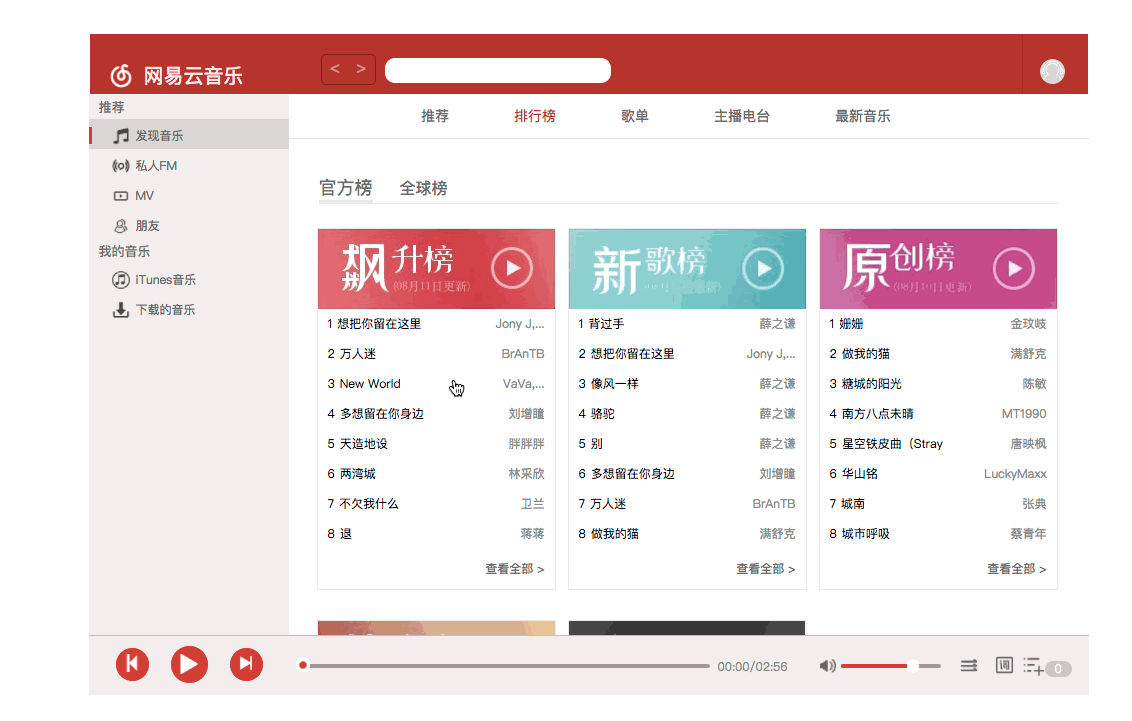Navigate back with the left arrow
Image resolution: width=1132 pixels, height=721 pixels.
[335, 69]
